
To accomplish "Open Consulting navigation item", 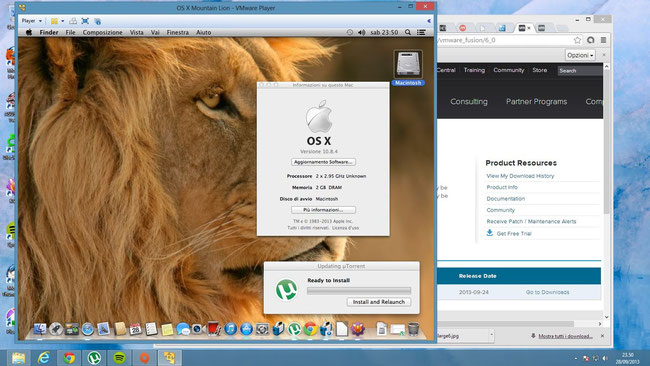I will 469,102.
